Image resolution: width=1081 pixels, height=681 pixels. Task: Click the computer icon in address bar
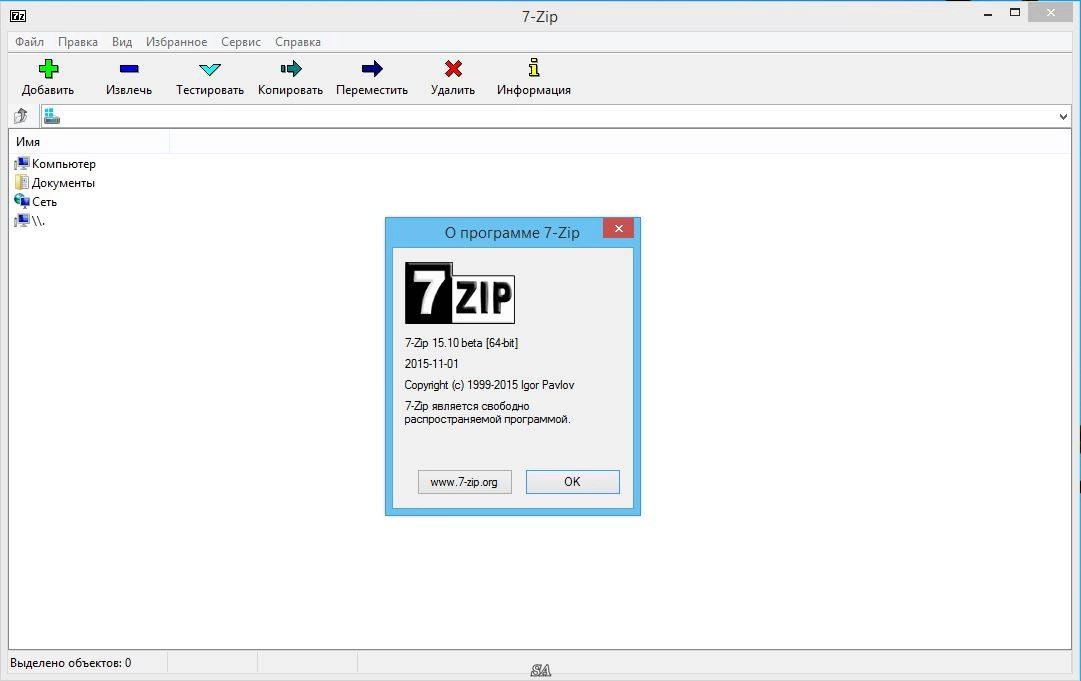pos(52,116)
